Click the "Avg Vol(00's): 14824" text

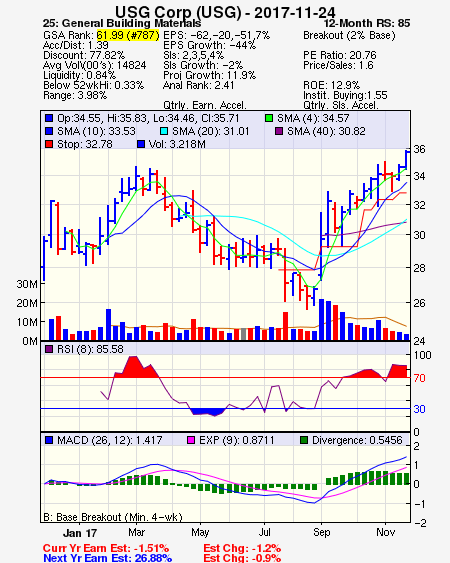tap(95, 65)
